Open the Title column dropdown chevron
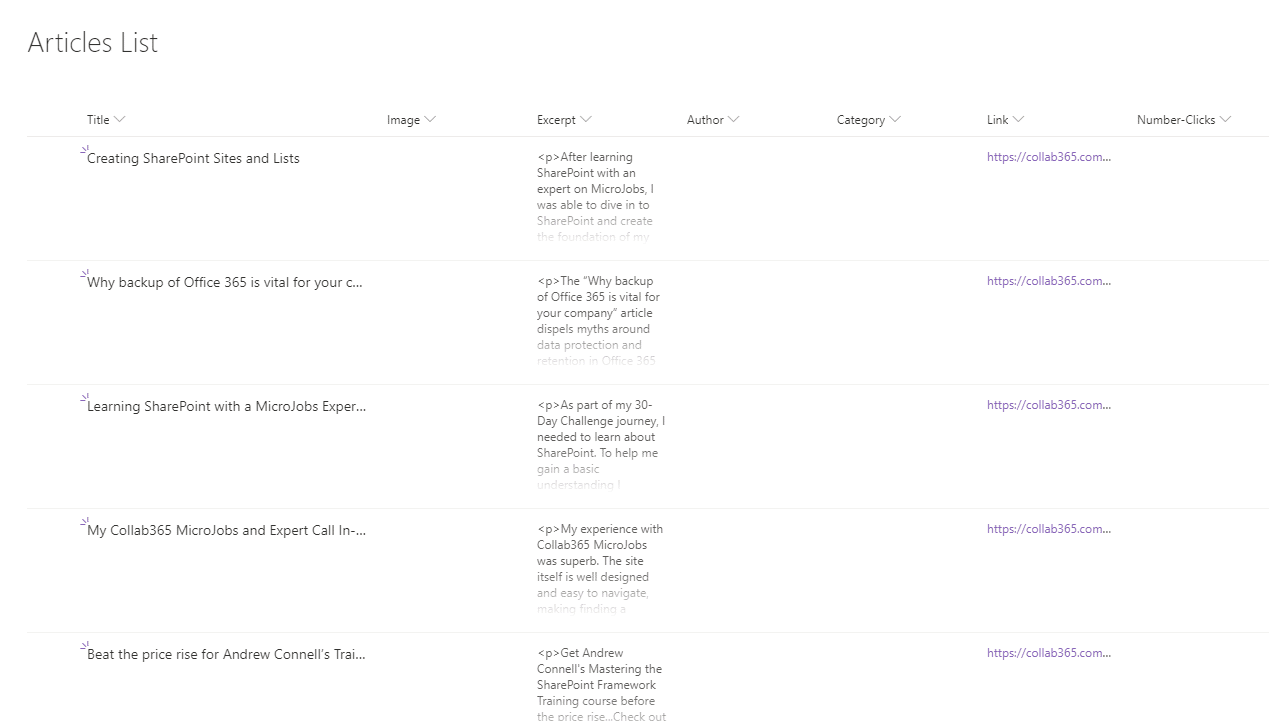 pyautogui.click(x=120, y=120)
